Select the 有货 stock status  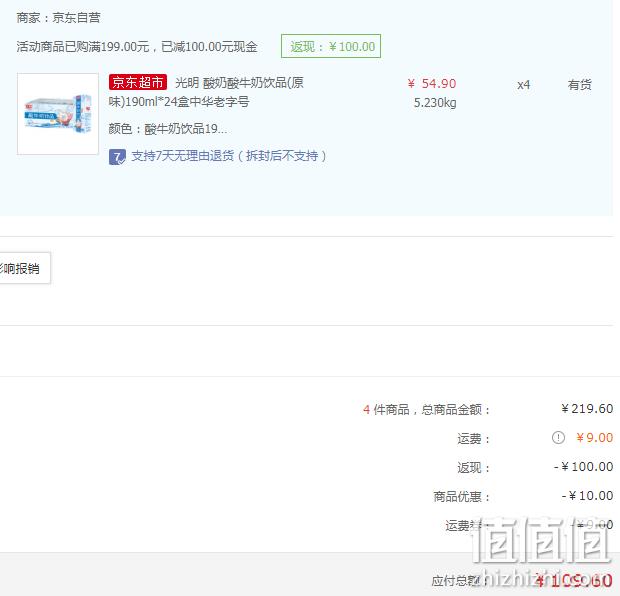click(580, 84)
